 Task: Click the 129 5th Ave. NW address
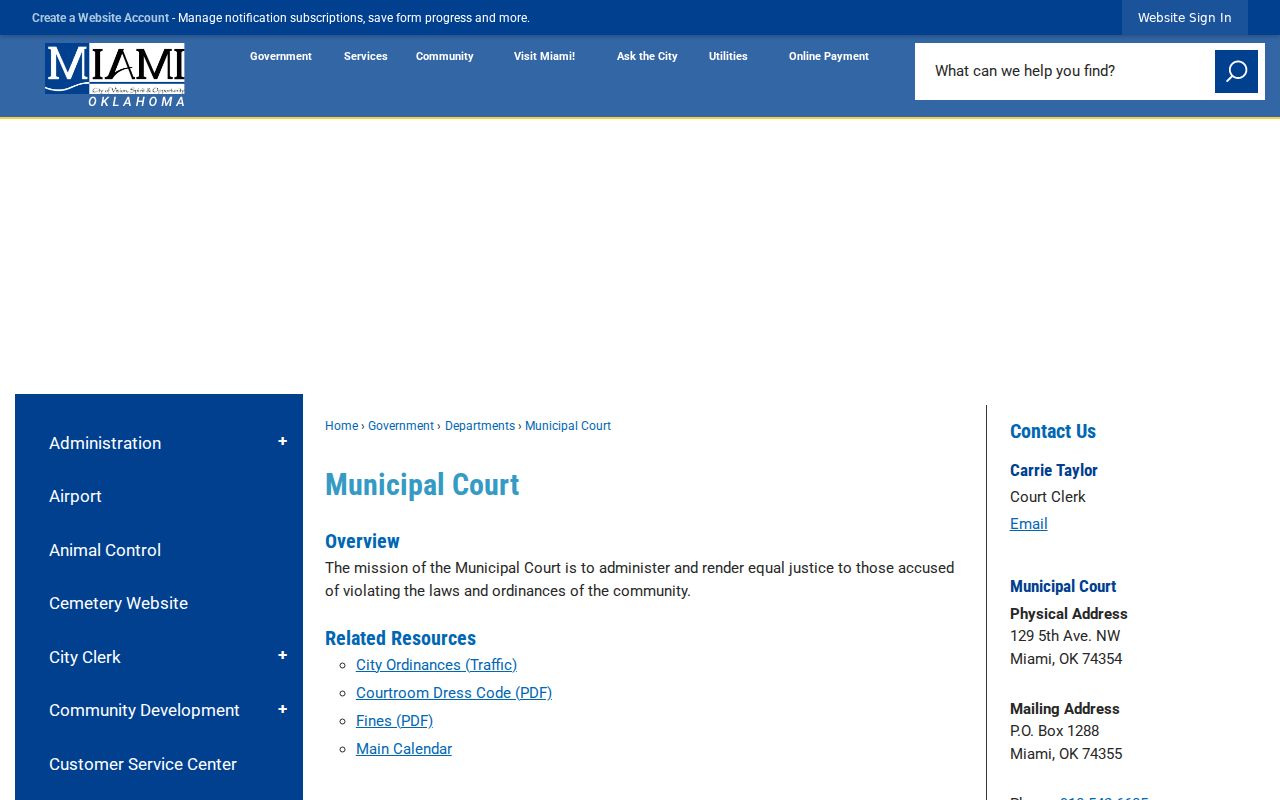(1065, 636)
